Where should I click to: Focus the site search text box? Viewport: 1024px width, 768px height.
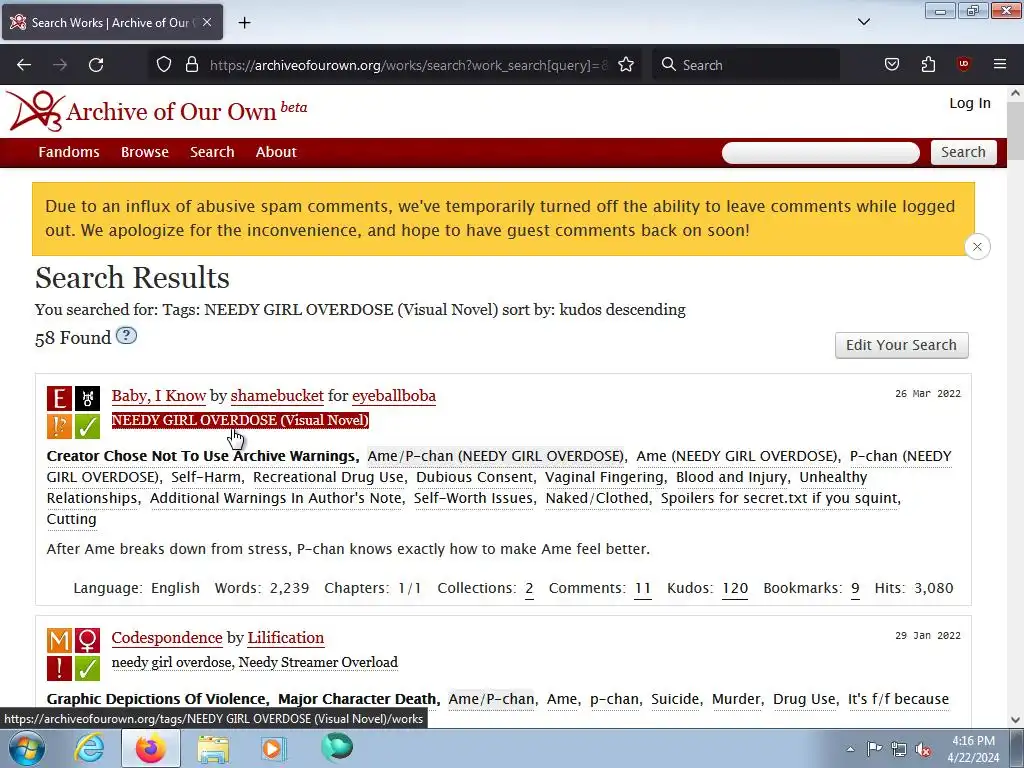(x=821, y=153)
